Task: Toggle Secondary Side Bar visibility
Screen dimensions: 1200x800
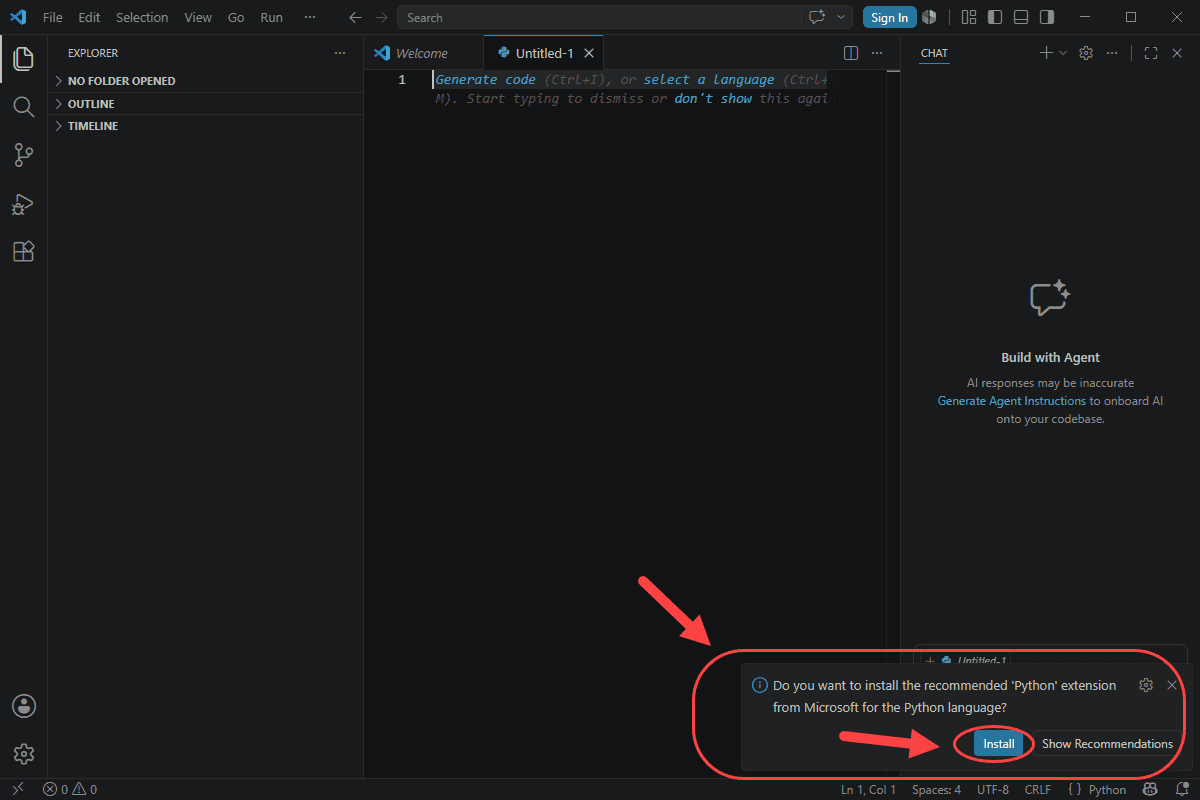Action: [x=1047, y=17]
